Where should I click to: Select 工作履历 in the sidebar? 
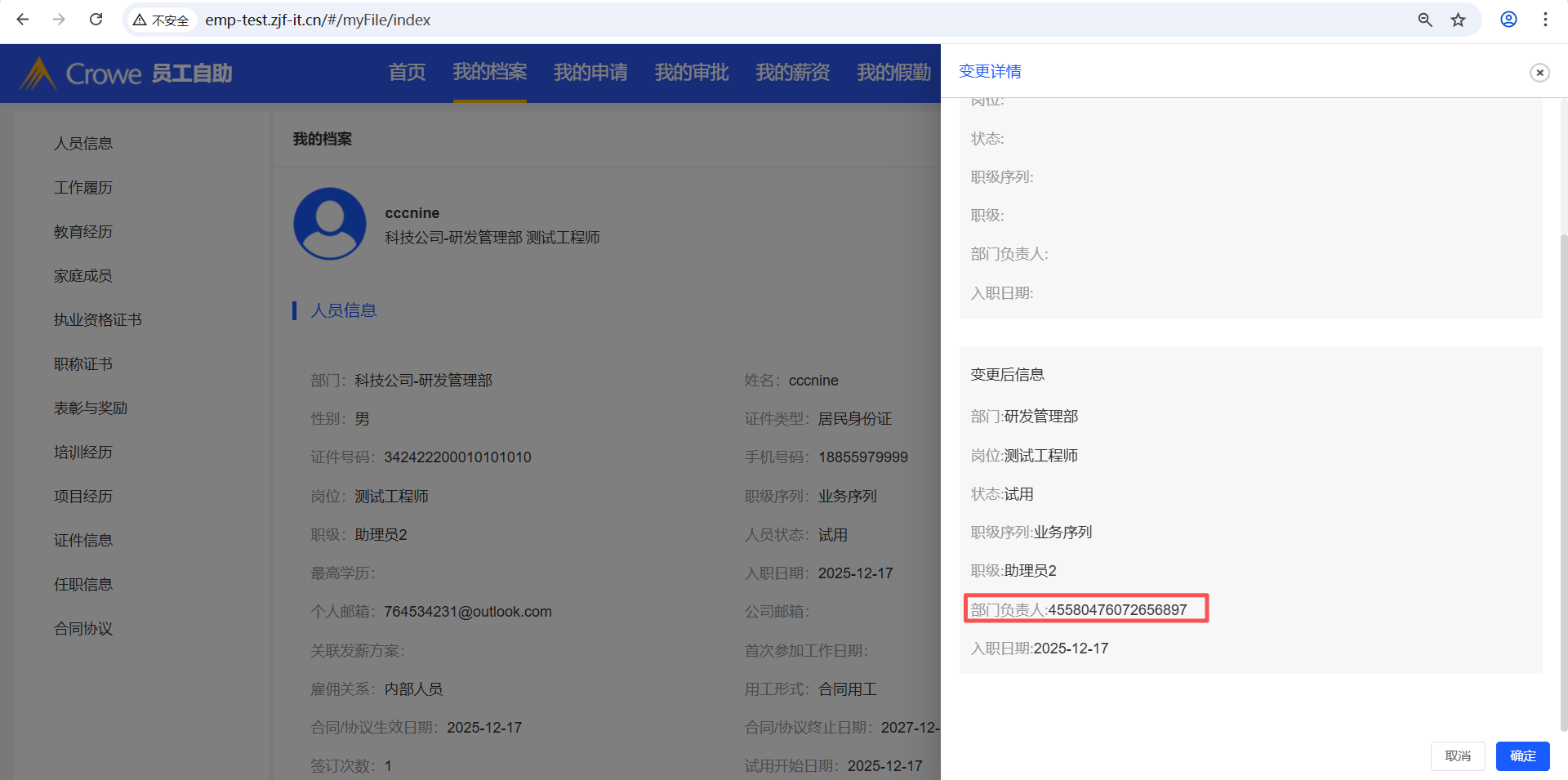[83, 188]
